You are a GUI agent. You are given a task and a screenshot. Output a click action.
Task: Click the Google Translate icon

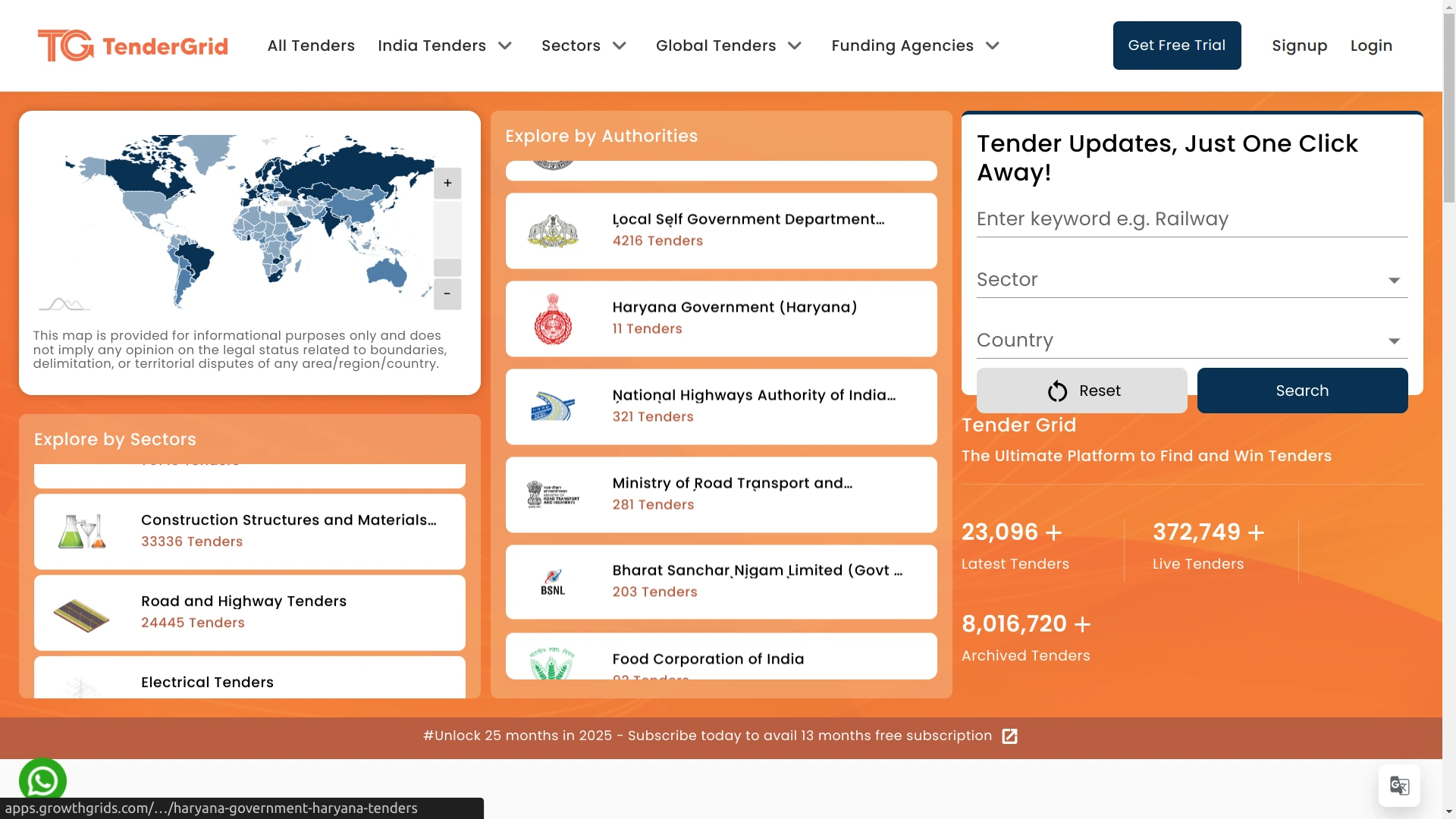click(x=1399, y=786)
